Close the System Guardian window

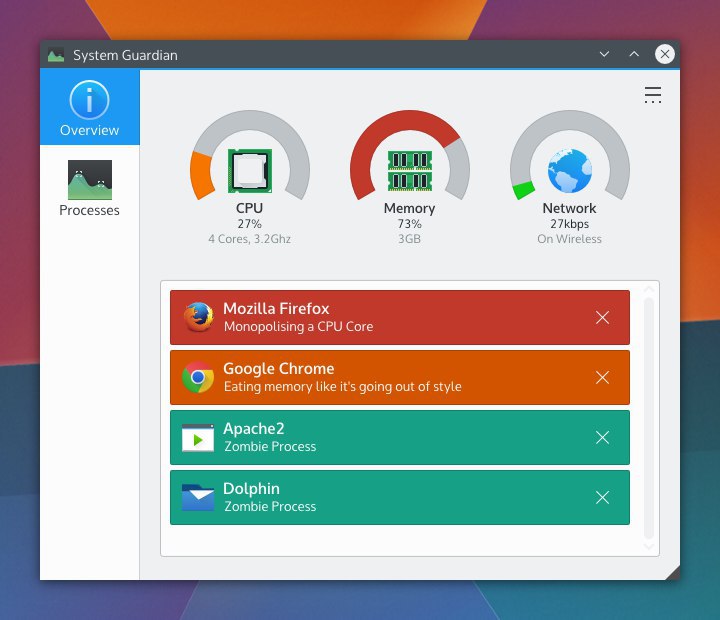click(x=664, y=54)
